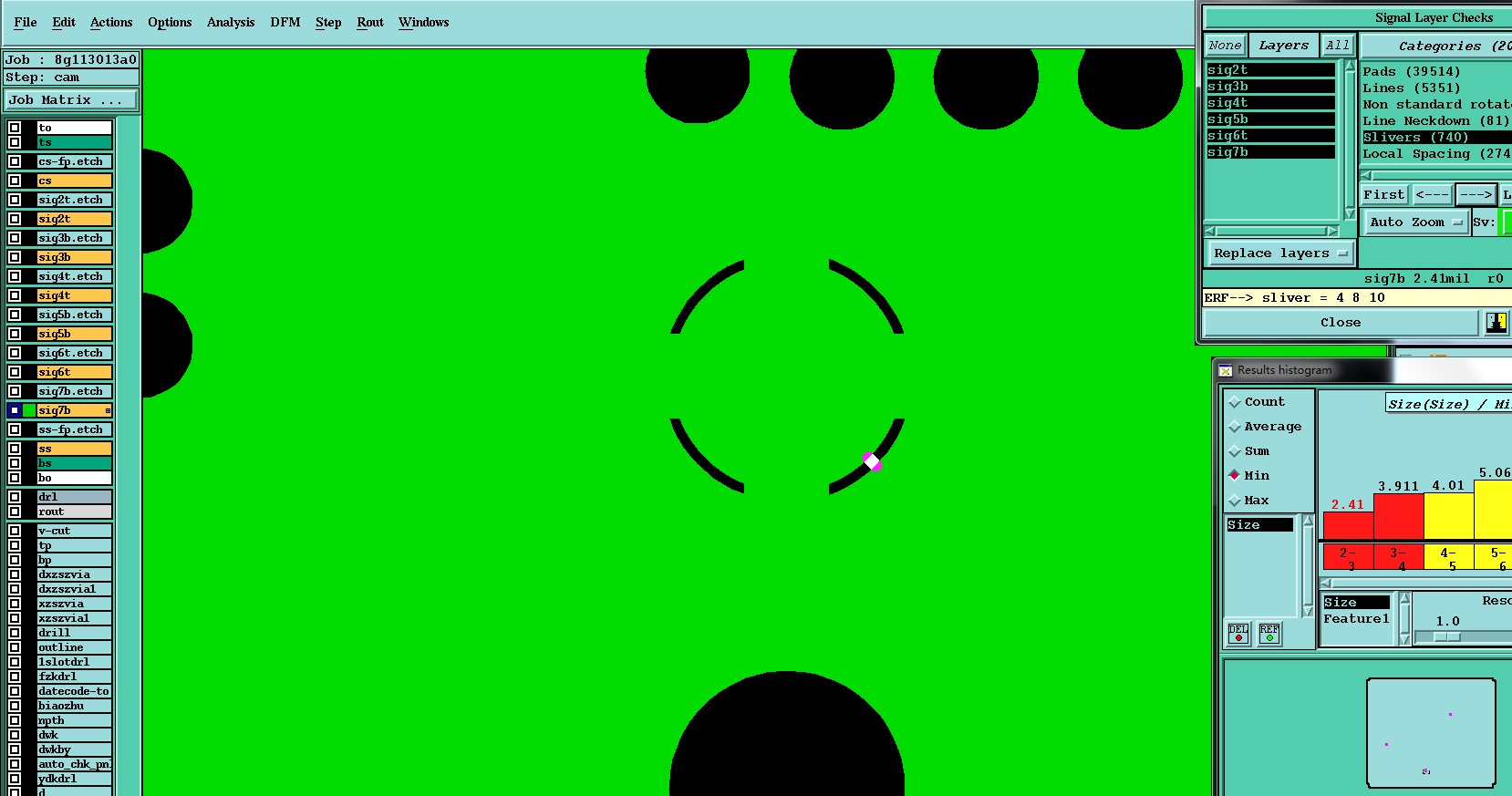
Task: Click left arrow under Categories list
Action: (1366, 173)
